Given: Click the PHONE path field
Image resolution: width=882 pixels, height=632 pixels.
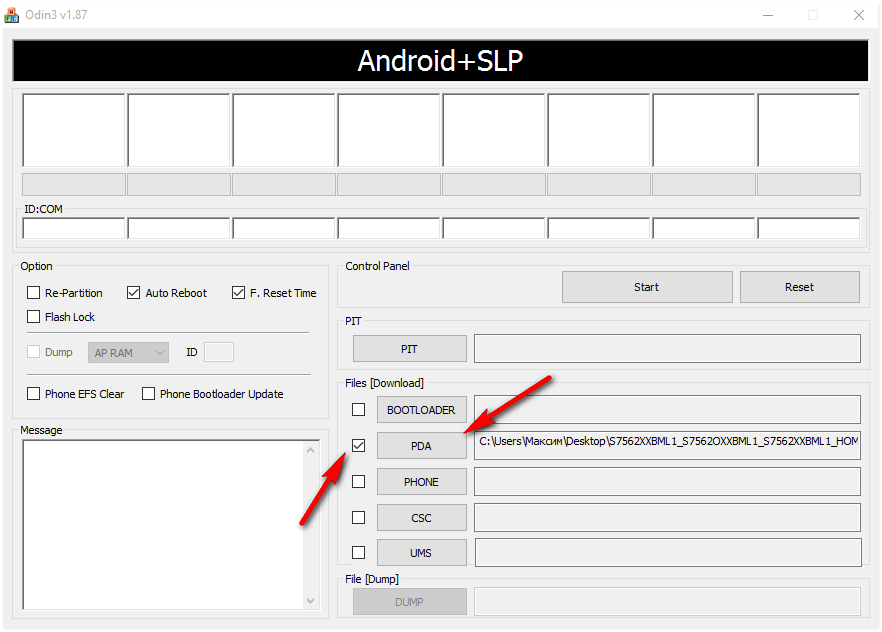Looking at the screenshot, I should tap(667, 481).
